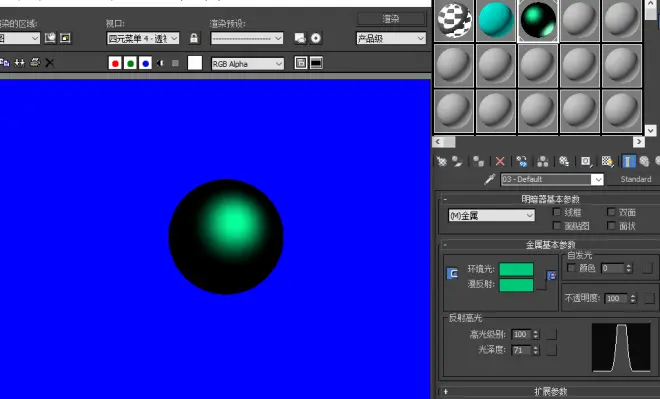Open the 03 - Default material name dropdown
Screen dimensions: 660x399
552,179
